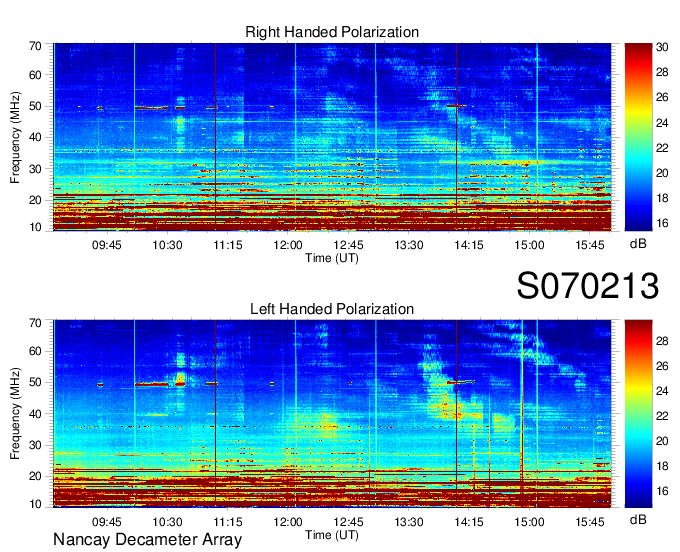Click the 28 dB value on Left Handed colorbar
Viewport: 680px width, 552px height.
[x=662, y=341]
